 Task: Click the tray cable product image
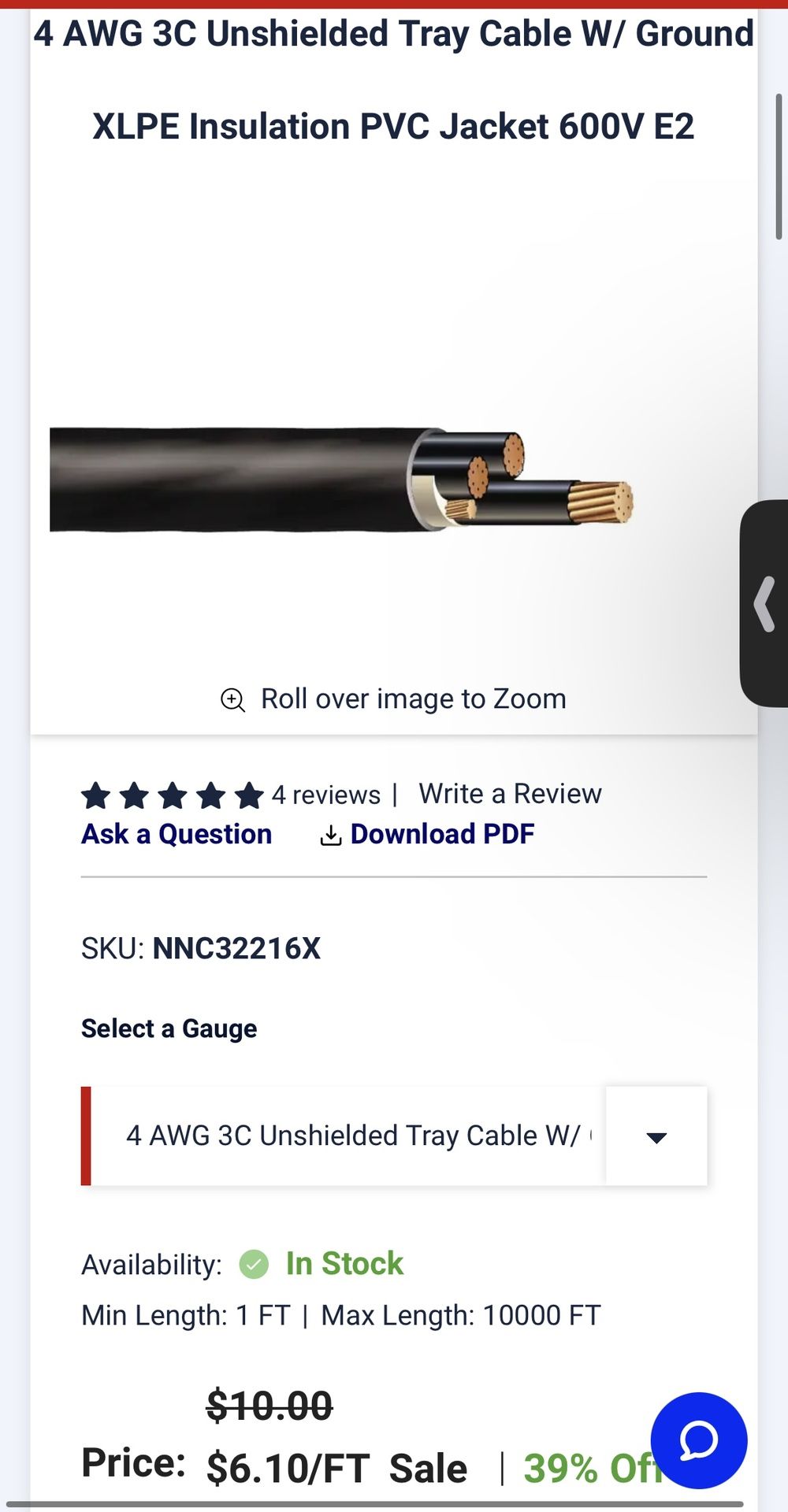pos(340,480)
